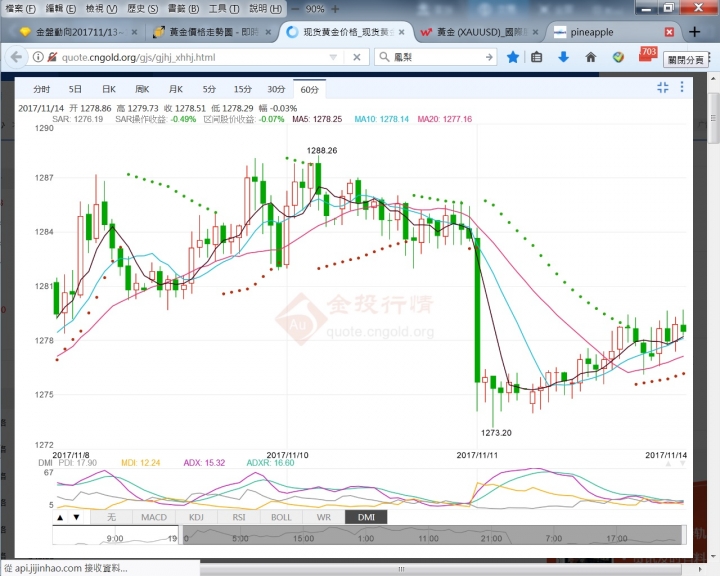Open the bookmarks library list icon
Image resolution: width=720 pixels, height=576 pixels.
click(x=537, y=57)
